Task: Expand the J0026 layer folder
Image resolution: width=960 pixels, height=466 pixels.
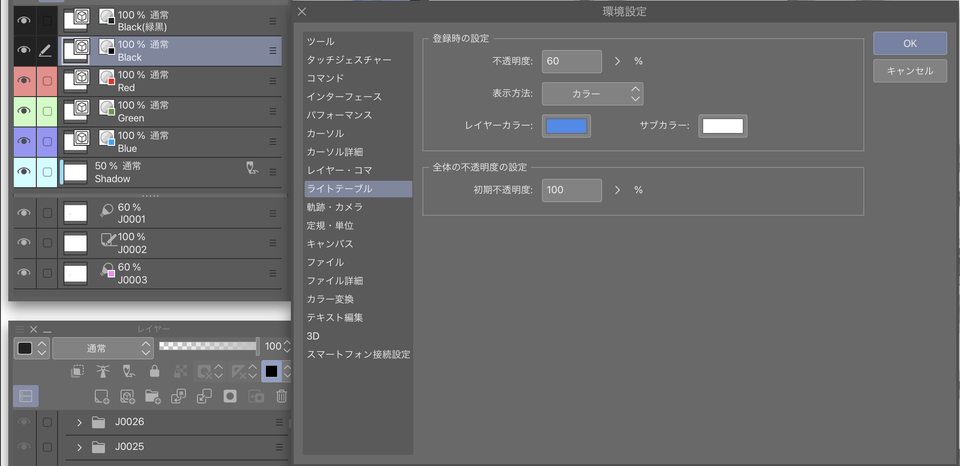Action: [79, 422]
